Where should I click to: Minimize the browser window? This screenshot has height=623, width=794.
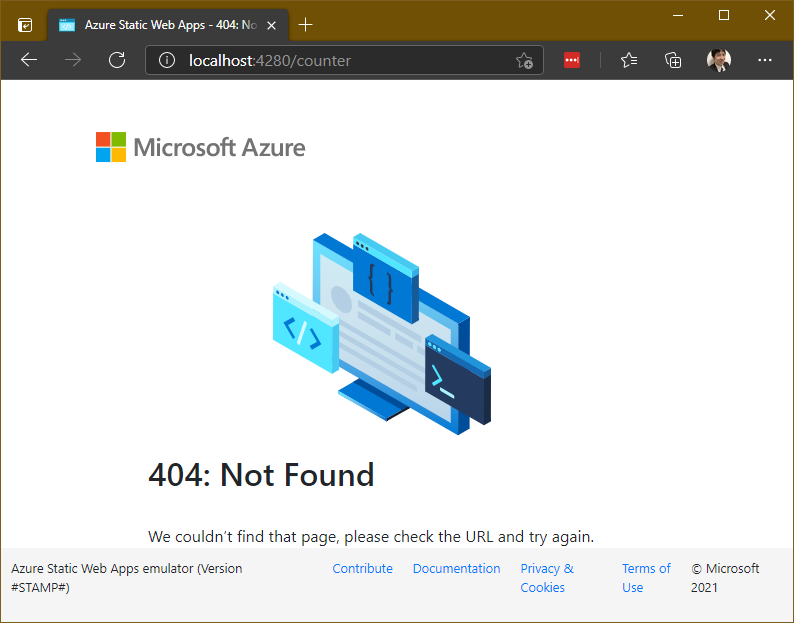(x=678, y=15)
